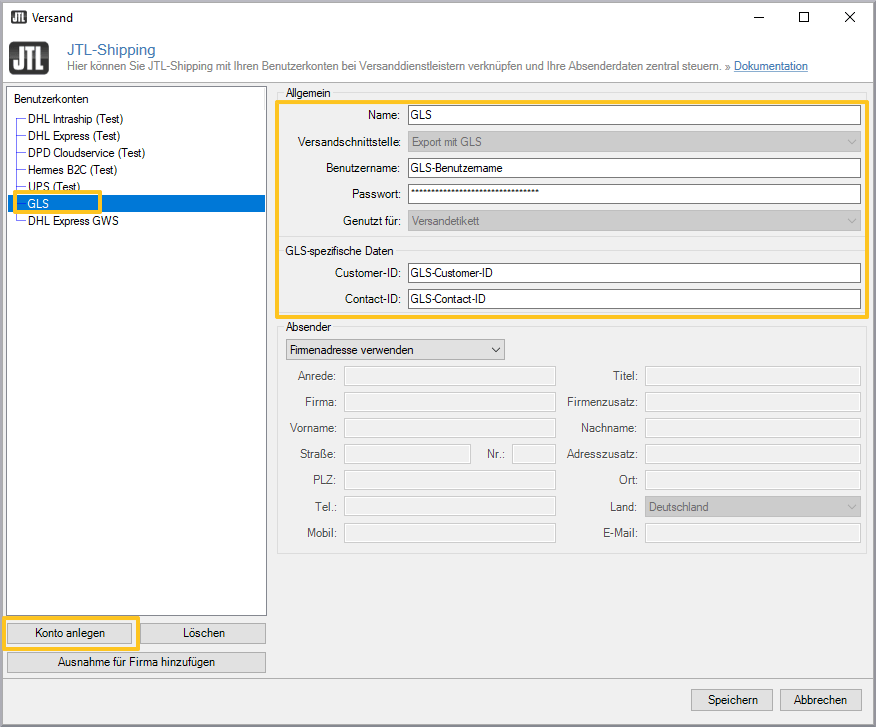Click the Löschen button
This screenshot has width=876, height=727.
pyautogui.click(x=203, y=633)
